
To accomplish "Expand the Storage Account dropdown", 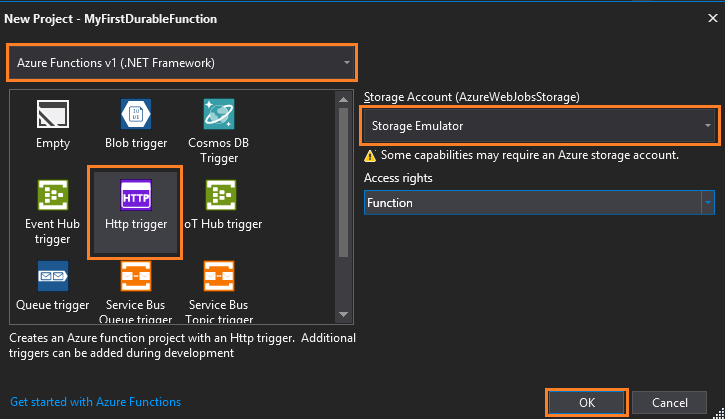I will [540, 126].
